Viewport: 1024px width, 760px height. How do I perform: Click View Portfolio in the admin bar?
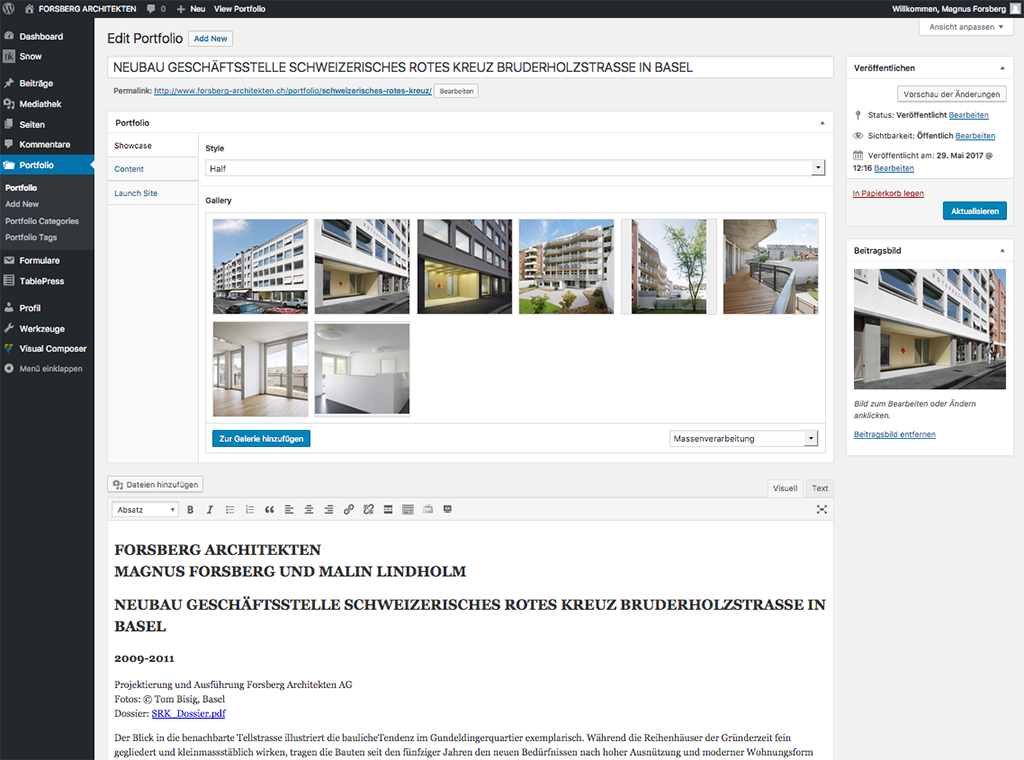240,8
